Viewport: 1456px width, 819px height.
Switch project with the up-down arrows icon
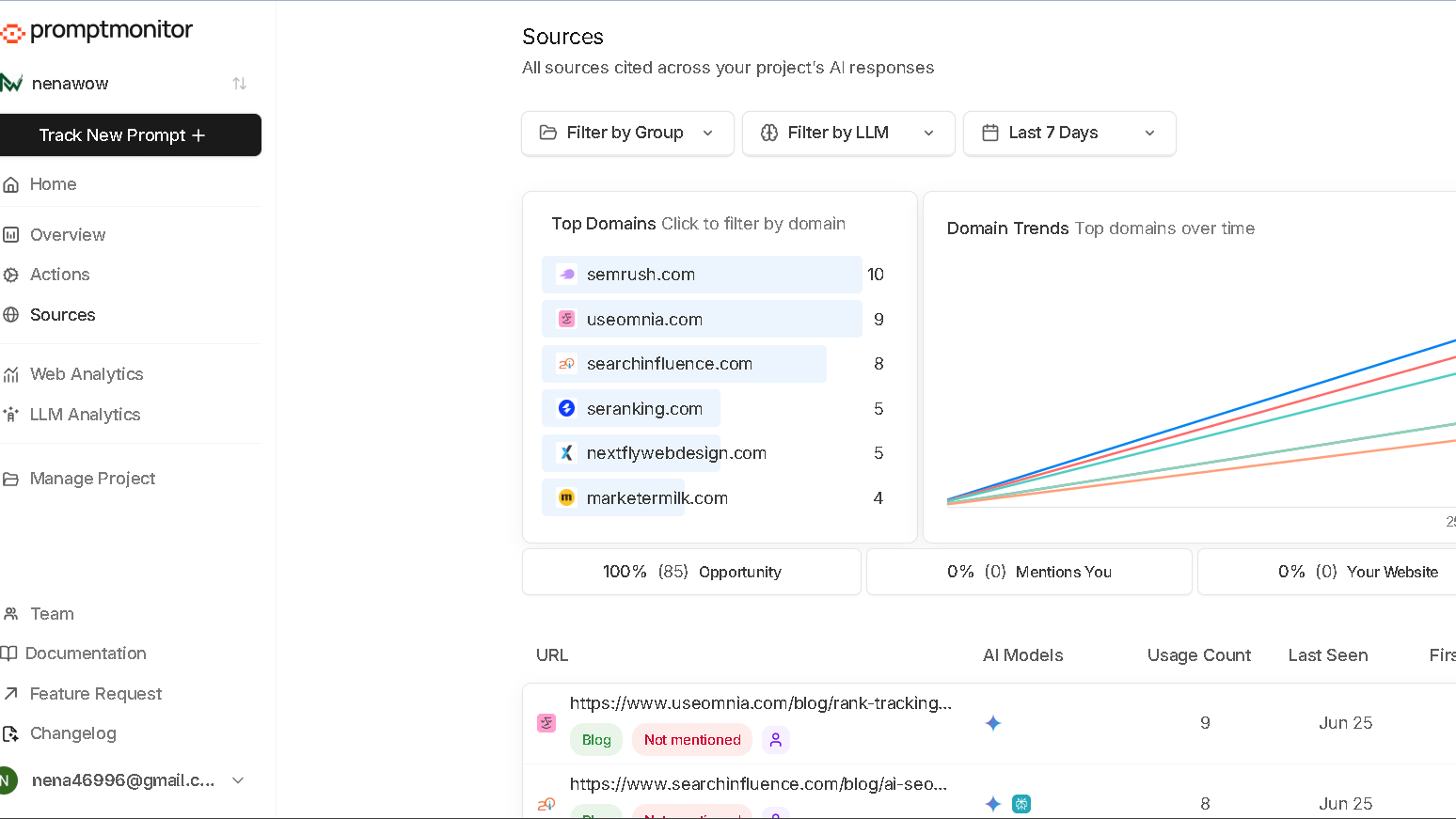tap(240, 84)
